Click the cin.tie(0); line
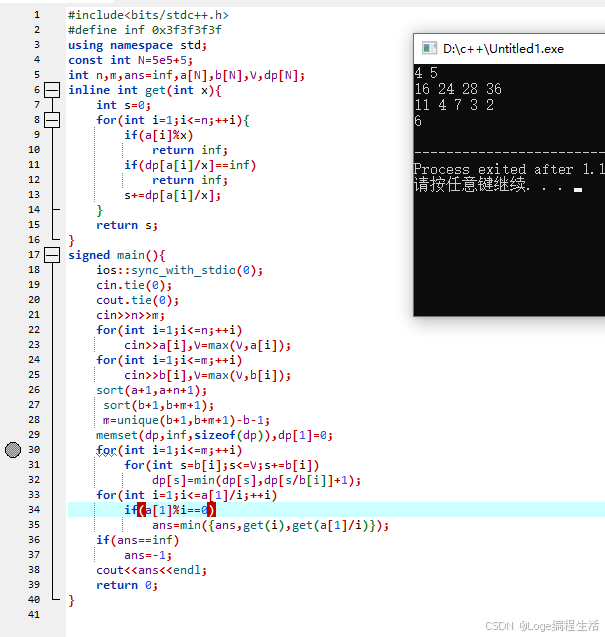Viewport: 605px width, 637px height. [x=134, y=285]
